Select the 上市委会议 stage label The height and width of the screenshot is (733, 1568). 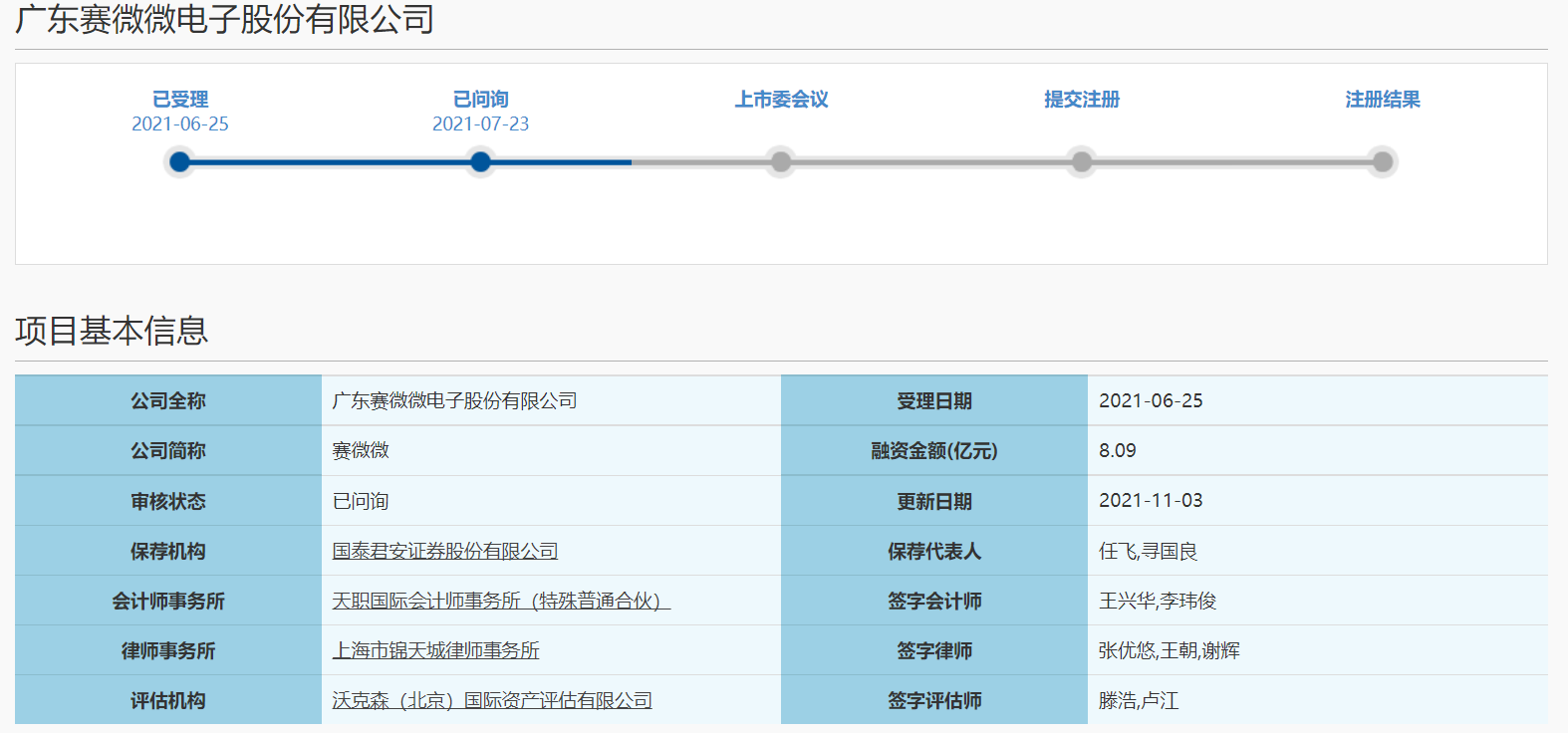(781, 100)
